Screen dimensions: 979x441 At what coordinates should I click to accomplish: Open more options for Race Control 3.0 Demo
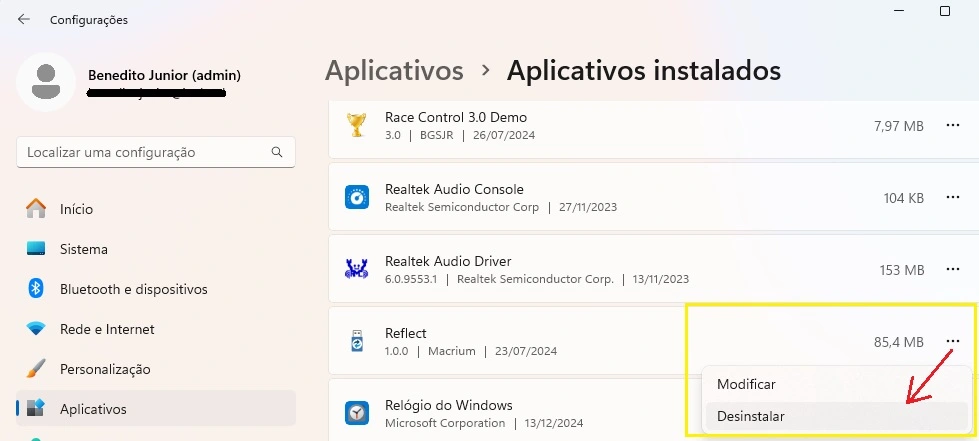952,125
